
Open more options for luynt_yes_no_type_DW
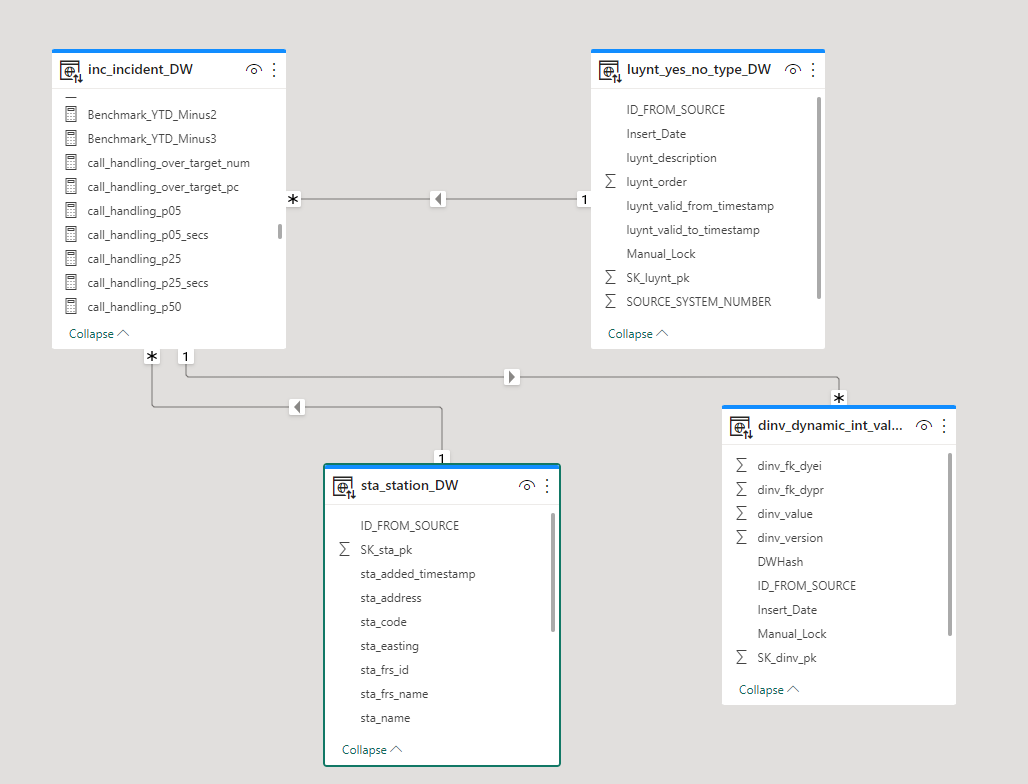(813, 69)
